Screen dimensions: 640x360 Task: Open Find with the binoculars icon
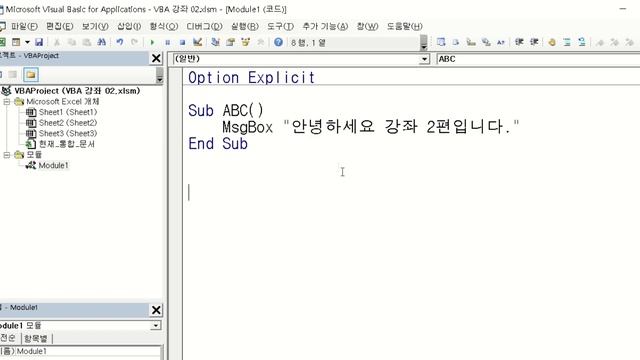coord(102,42)
